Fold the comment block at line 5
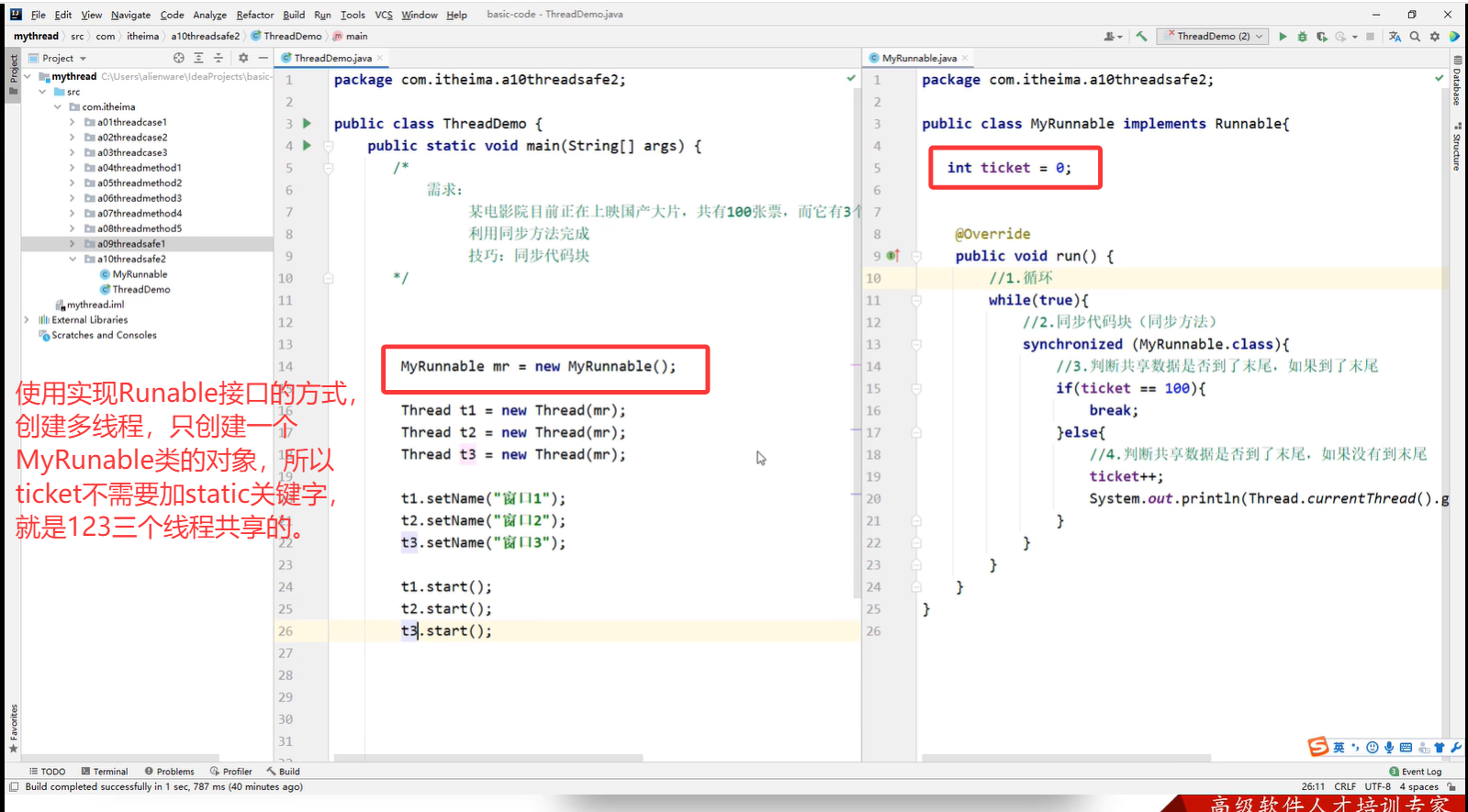 329,168
